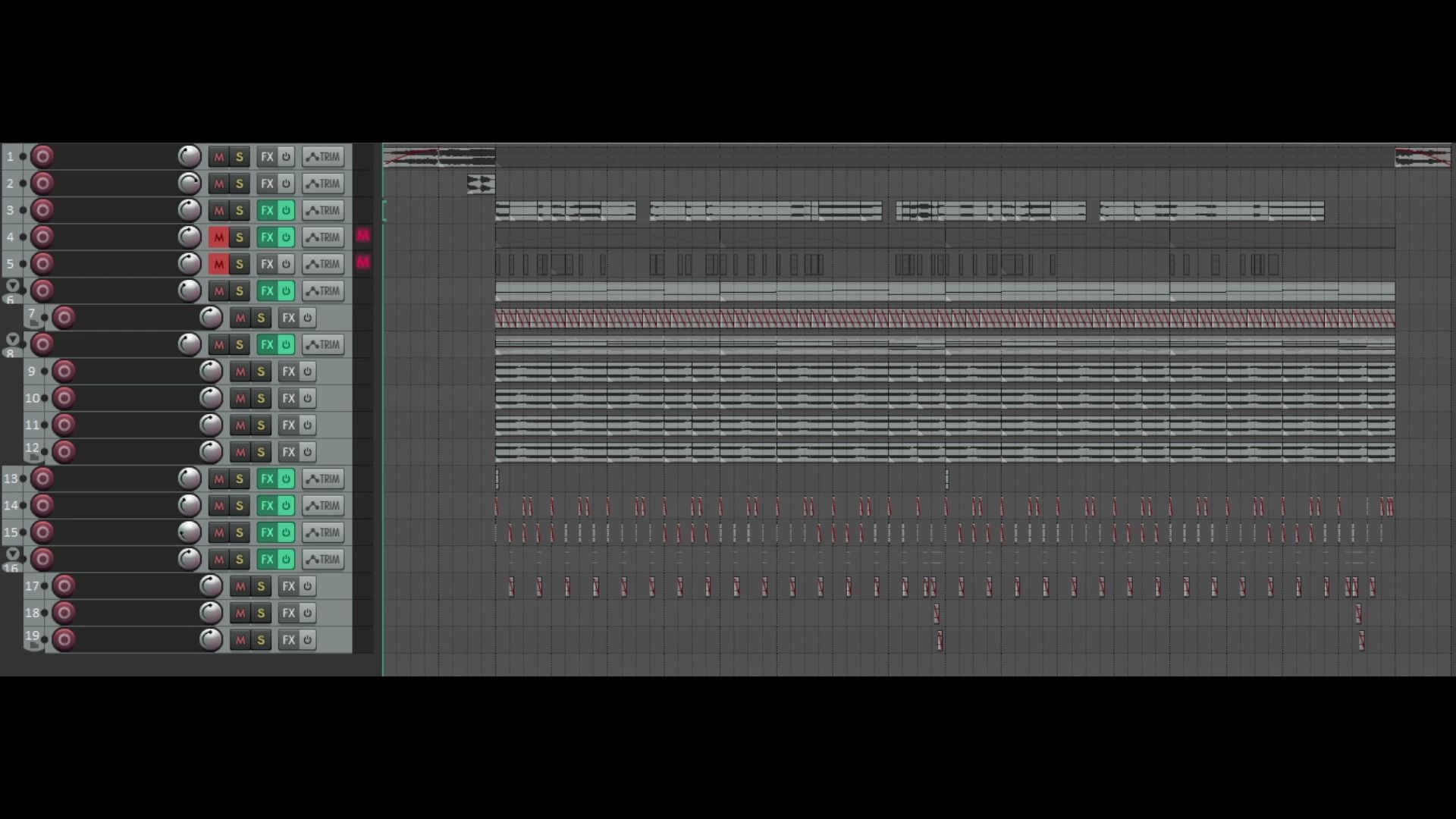Click the record arm icon on track 19
The image size is (1456, 819).
[64, 640]
